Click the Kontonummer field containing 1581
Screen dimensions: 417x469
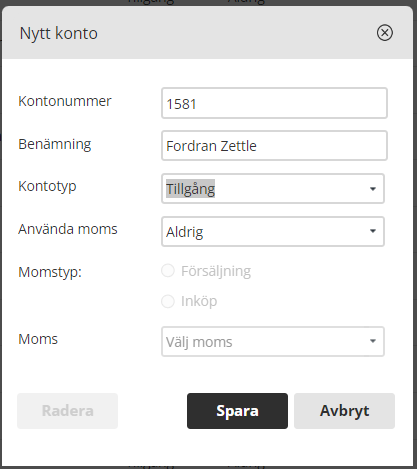pyautogui.click(x=274, y=103)
